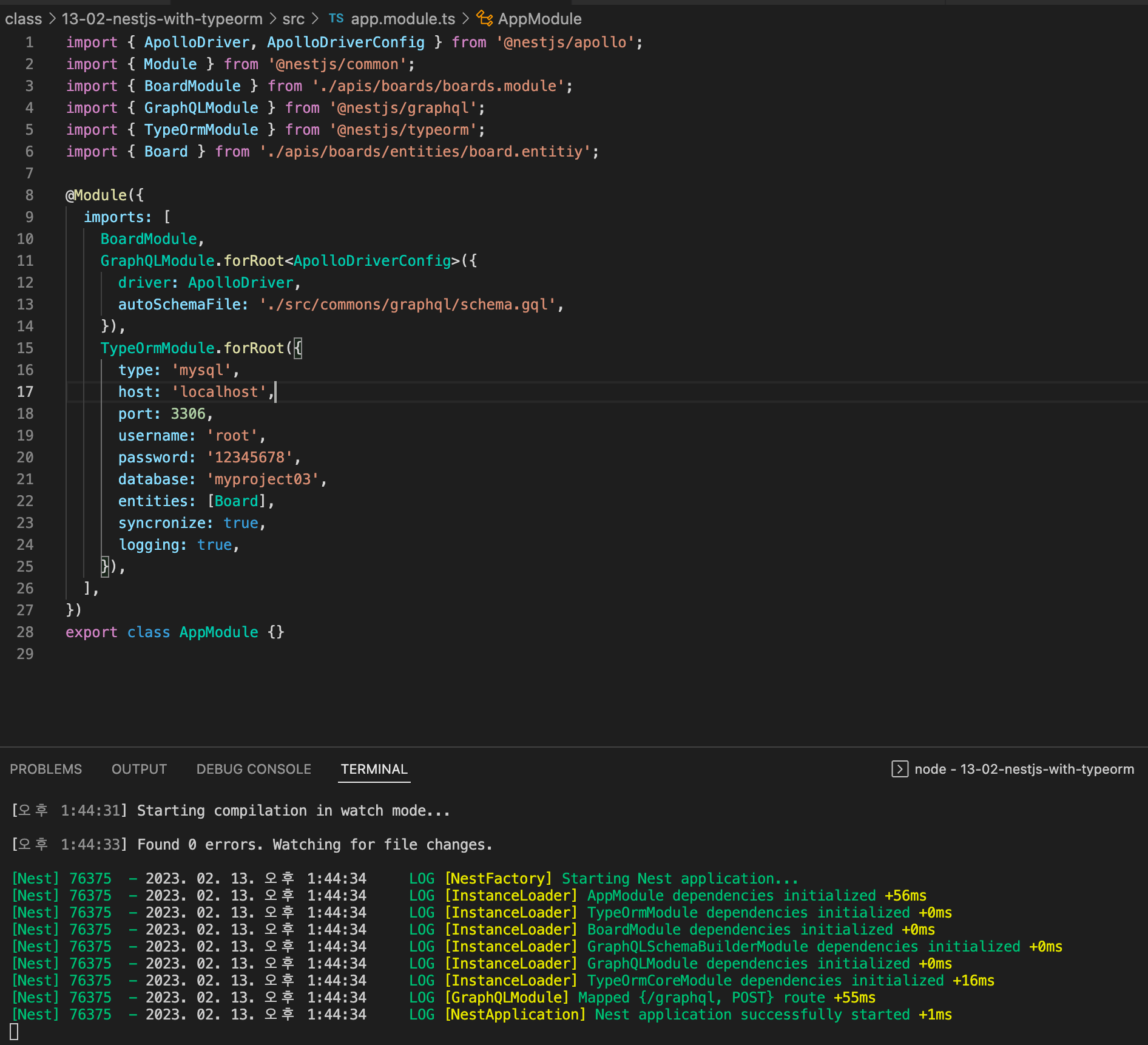
Task: Expand breadcrumb chevron after app.module.ts
Action: 465,19
